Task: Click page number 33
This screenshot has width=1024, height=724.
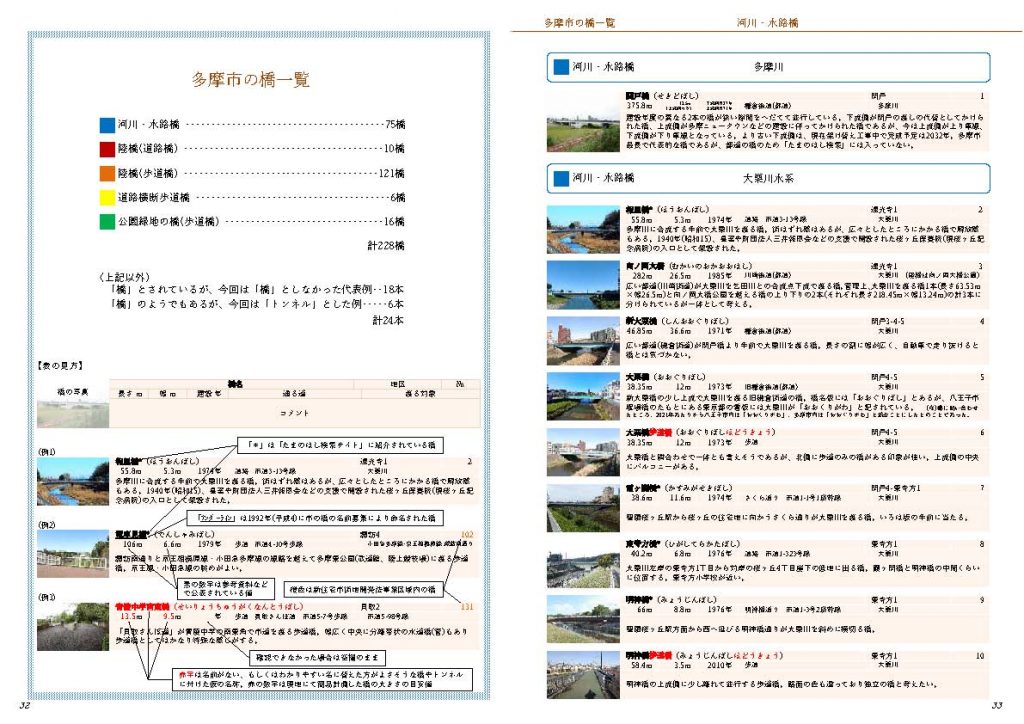Action: coord(997,706)
